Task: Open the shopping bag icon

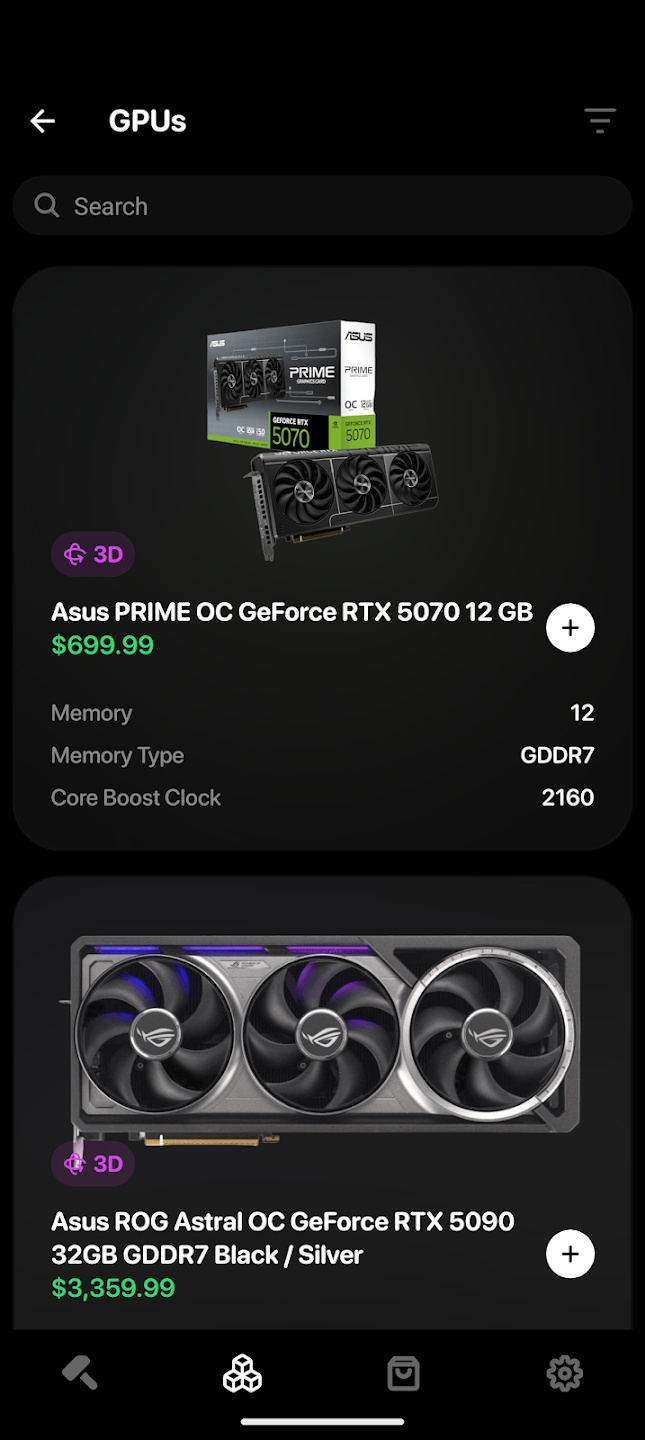Action: 403,1373
